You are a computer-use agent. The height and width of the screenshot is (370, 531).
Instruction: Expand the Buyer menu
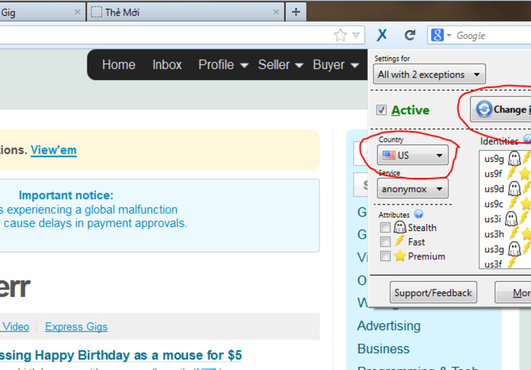coord(336,64)
